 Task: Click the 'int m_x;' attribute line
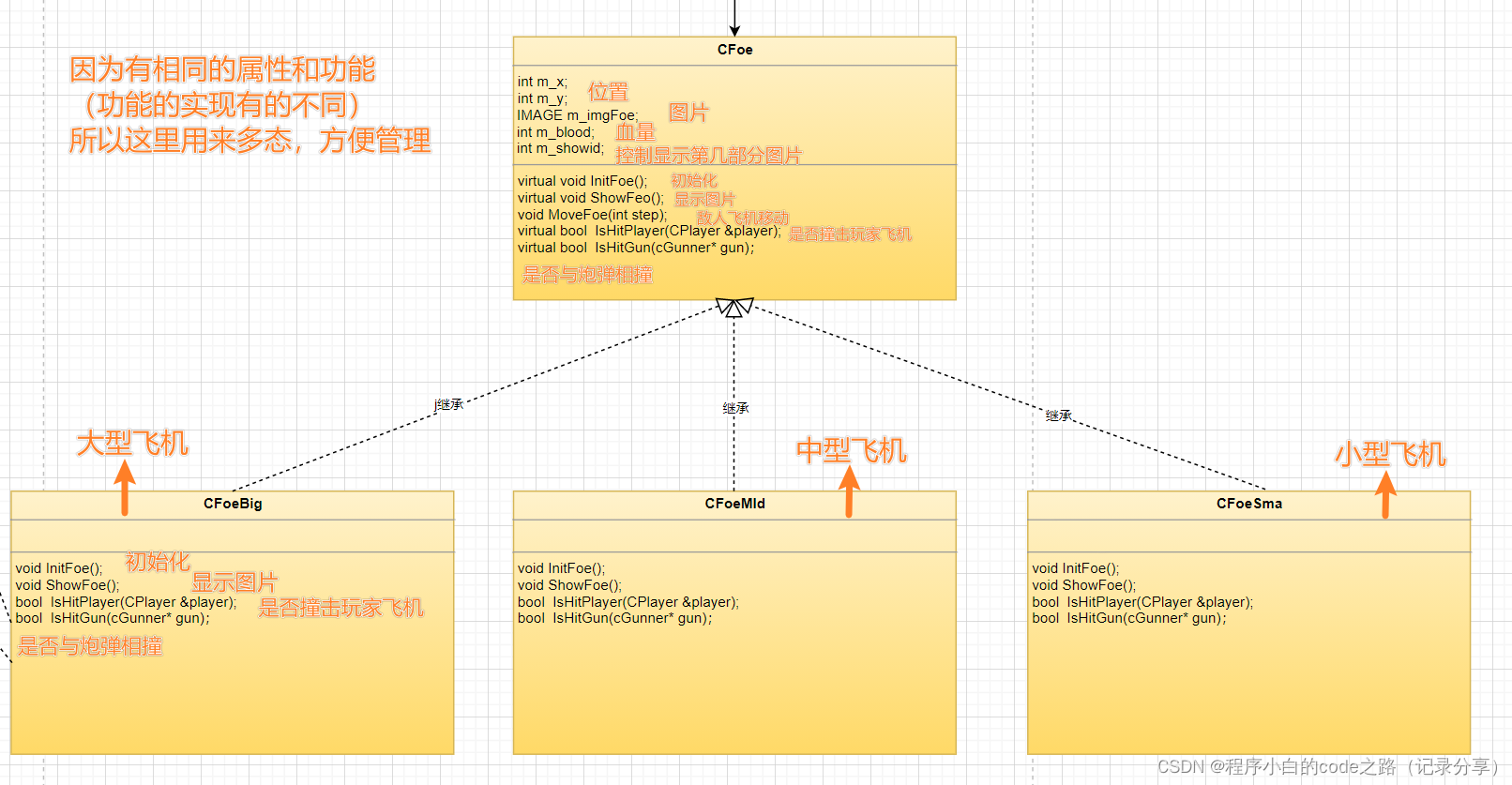coord(542,82)
